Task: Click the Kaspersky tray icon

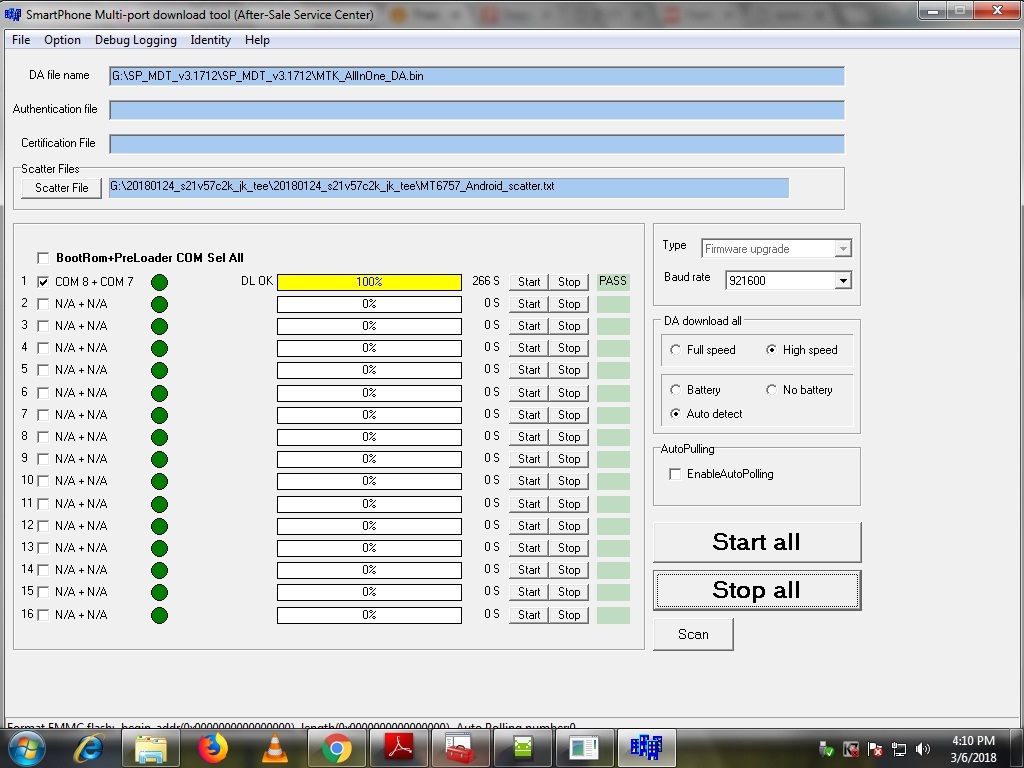Action: pos(851,749)
